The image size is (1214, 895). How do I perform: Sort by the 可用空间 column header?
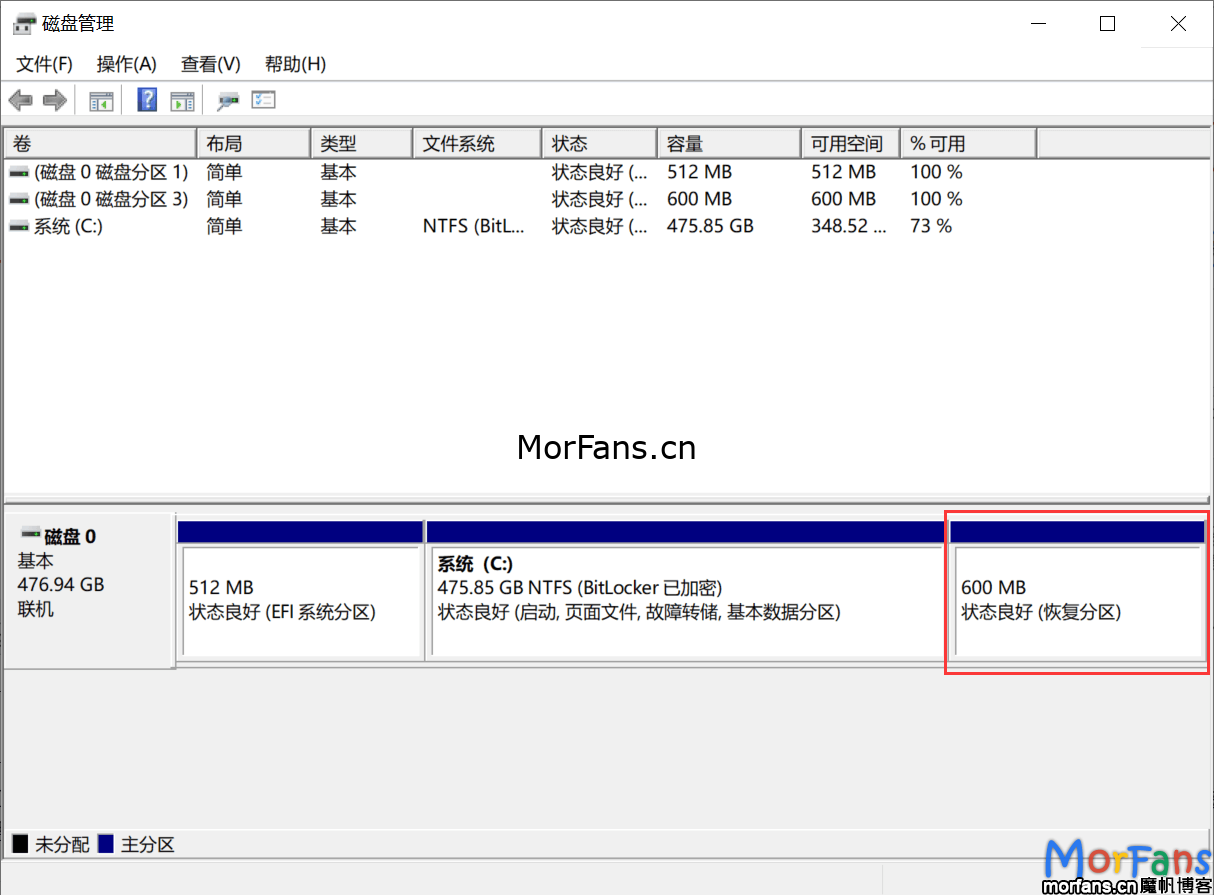[851, 144]
